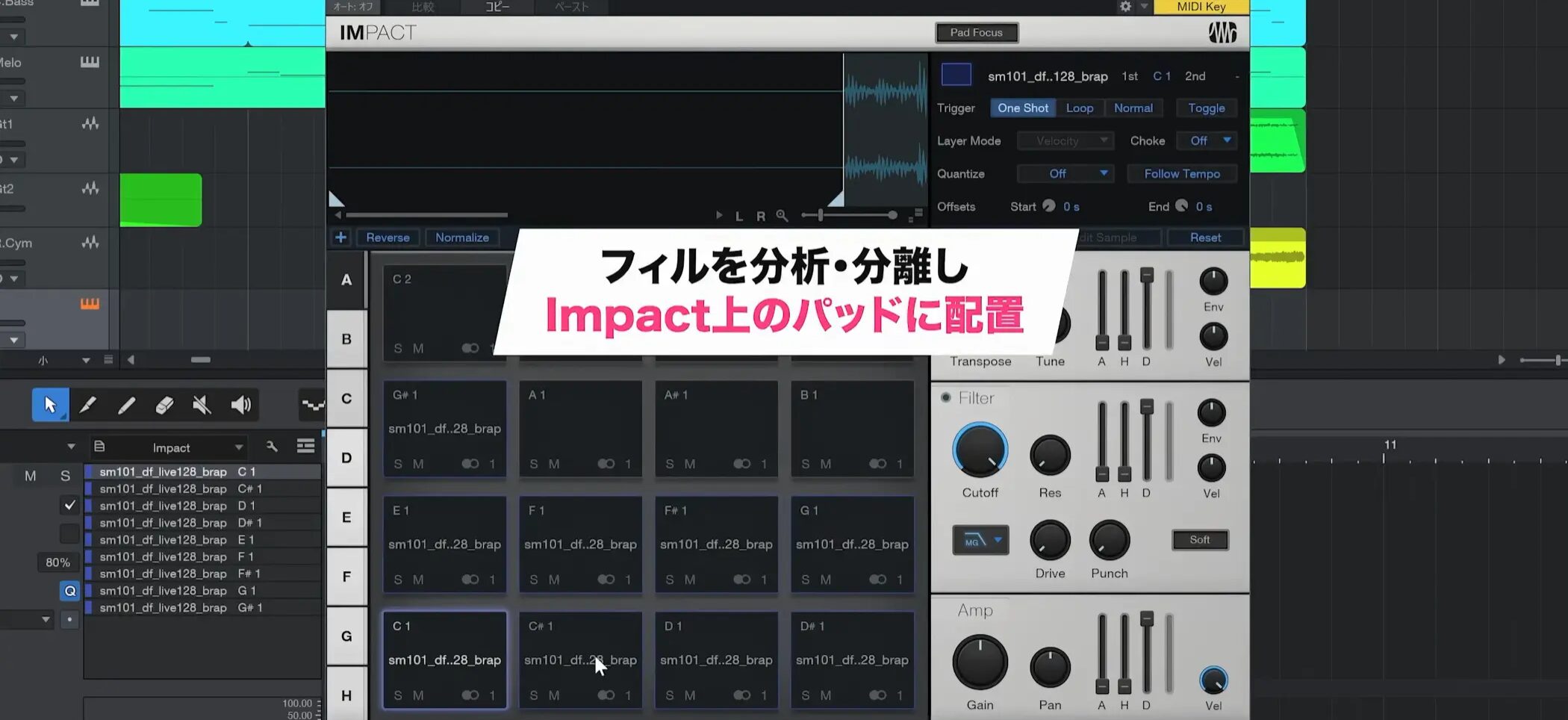This screenshot has height=720, width=1568.
Task: Toggle the Filter section on/off
Action: [x=946, y=397]
